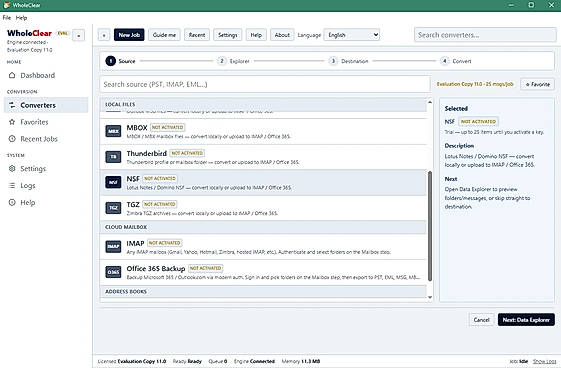Go to the Convert step 4
This screenshot has width=561, height=368.
coord(455,61)
